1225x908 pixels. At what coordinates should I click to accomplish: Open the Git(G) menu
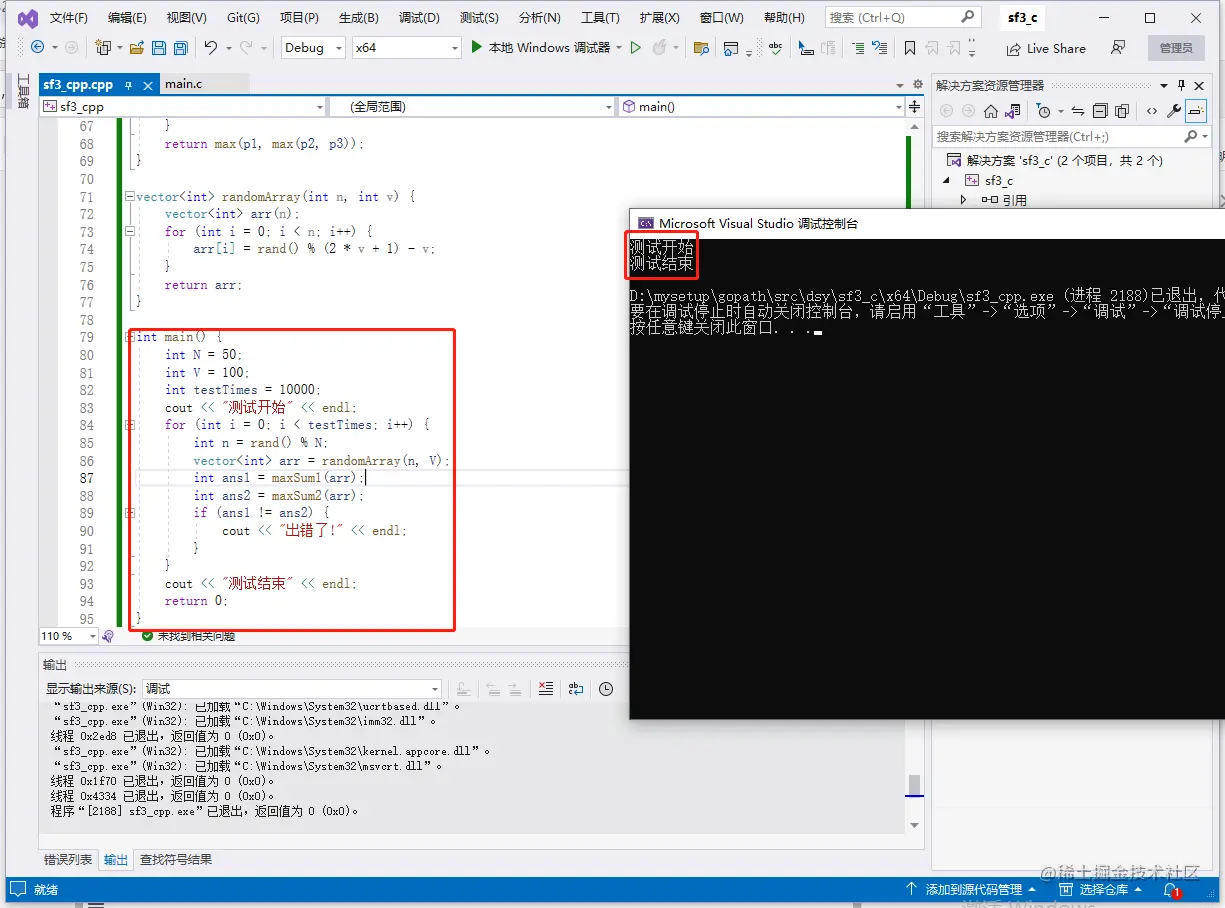click(x=243, y=18)
